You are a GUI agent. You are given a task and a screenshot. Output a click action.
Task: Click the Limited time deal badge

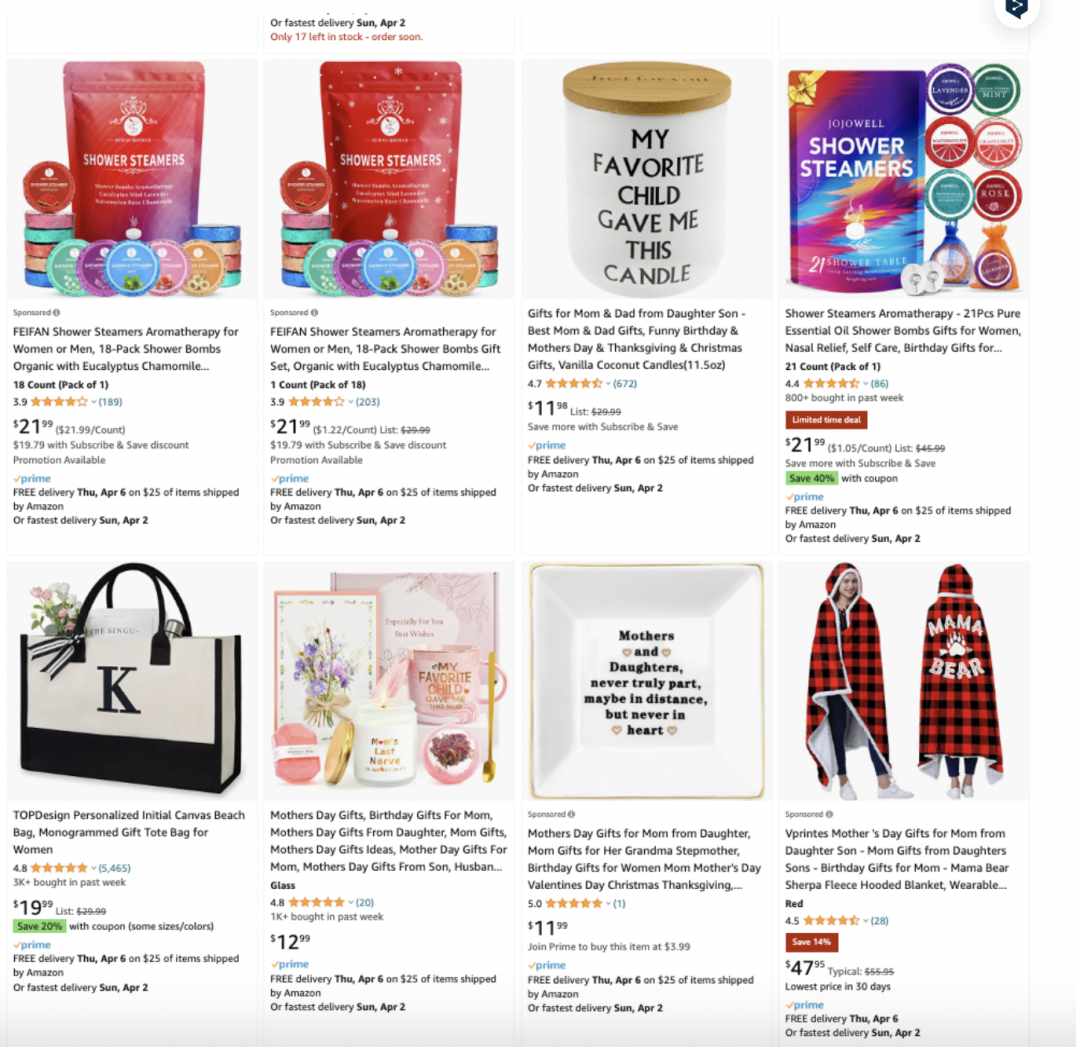coord(826,420)
